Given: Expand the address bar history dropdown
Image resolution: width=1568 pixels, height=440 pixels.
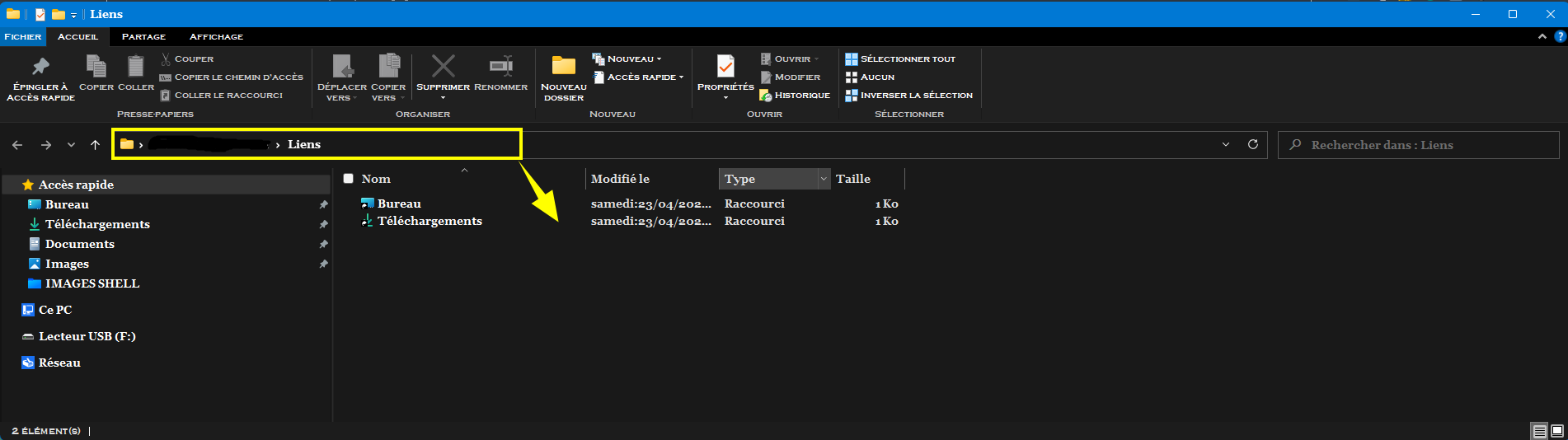Looking at the screenshot, I should [x=1226, y=144].
